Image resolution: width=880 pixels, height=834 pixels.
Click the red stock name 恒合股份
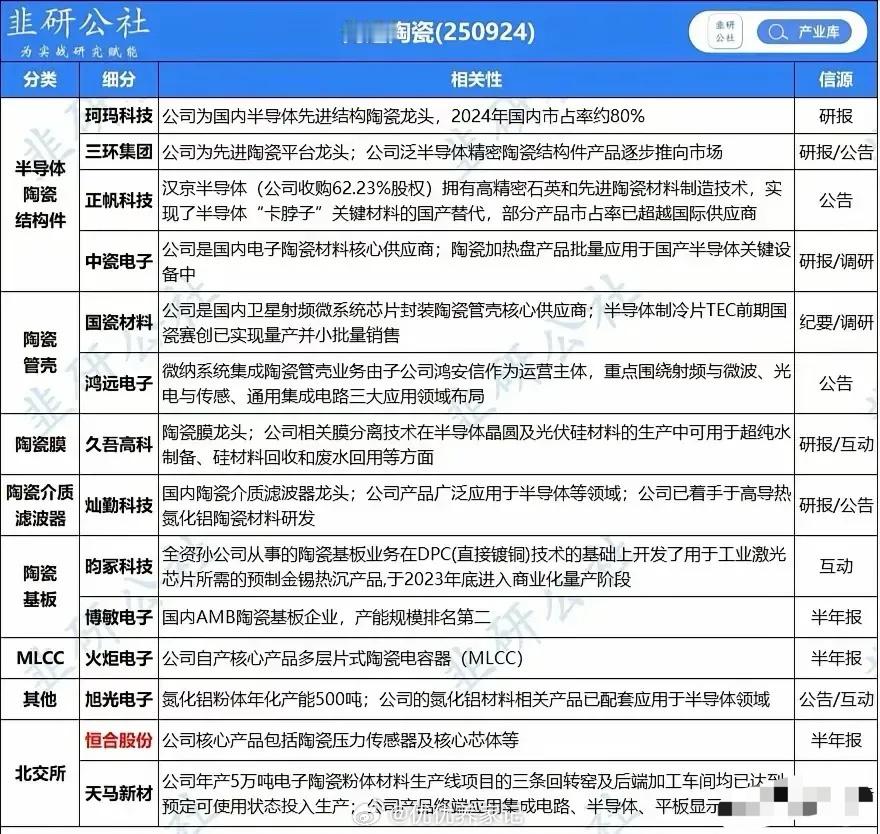[x=118, y=740]
